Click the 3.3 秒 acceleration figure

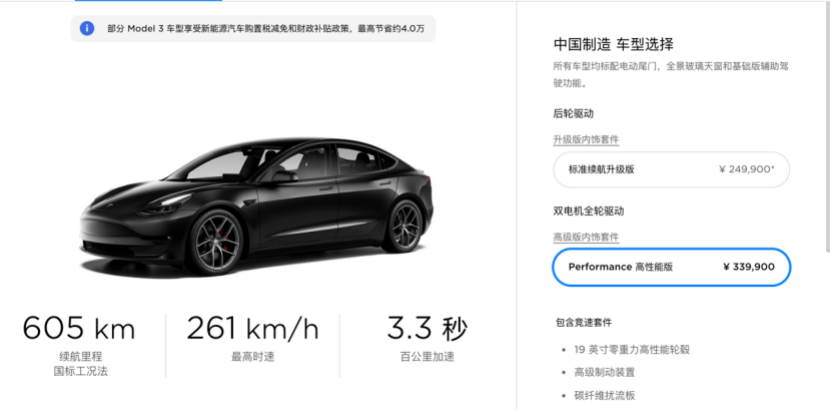(427, 329)
